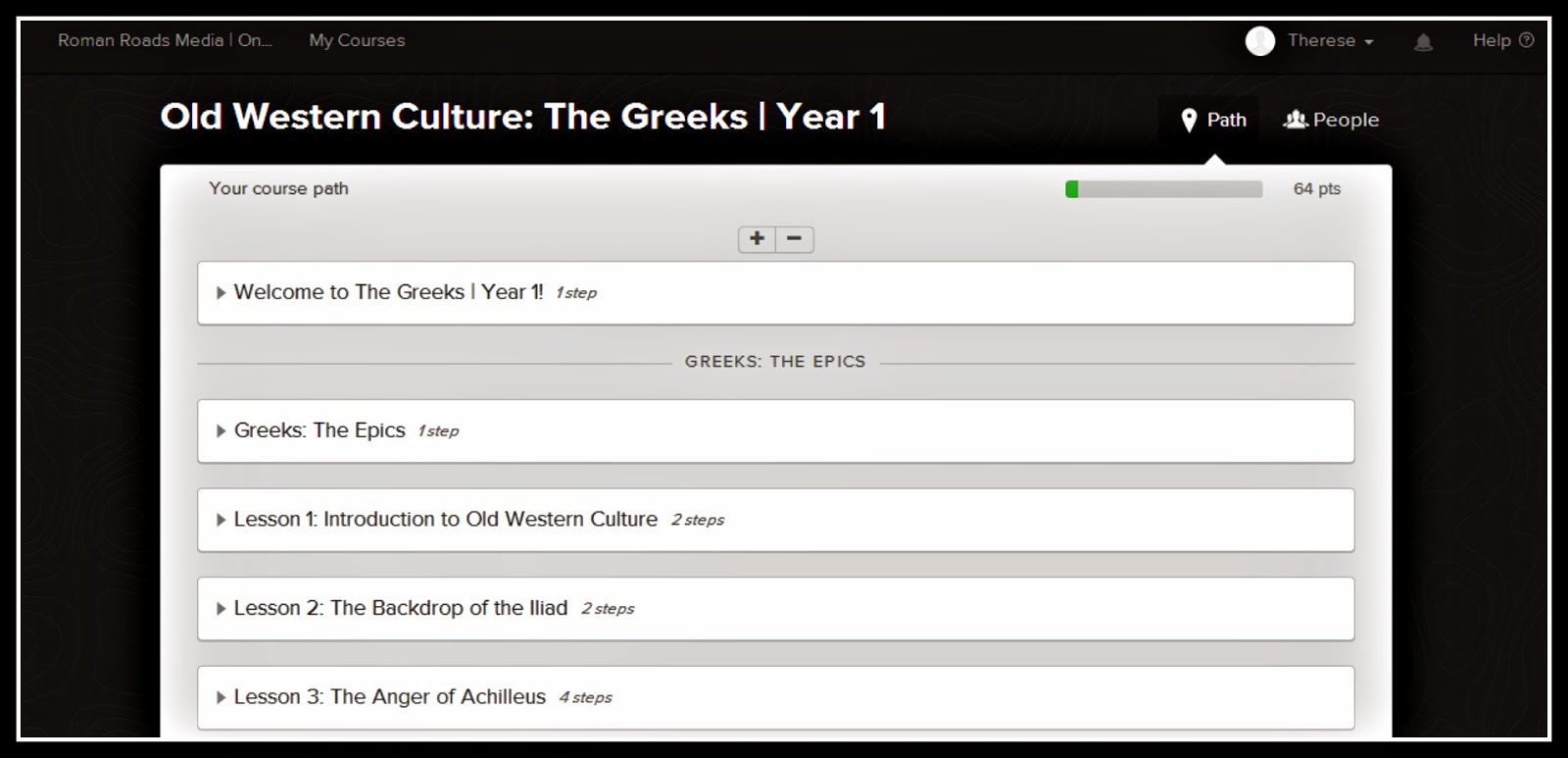
Task: Expand Lesson 1 Introduction triangle
Action: coord(220,520)
